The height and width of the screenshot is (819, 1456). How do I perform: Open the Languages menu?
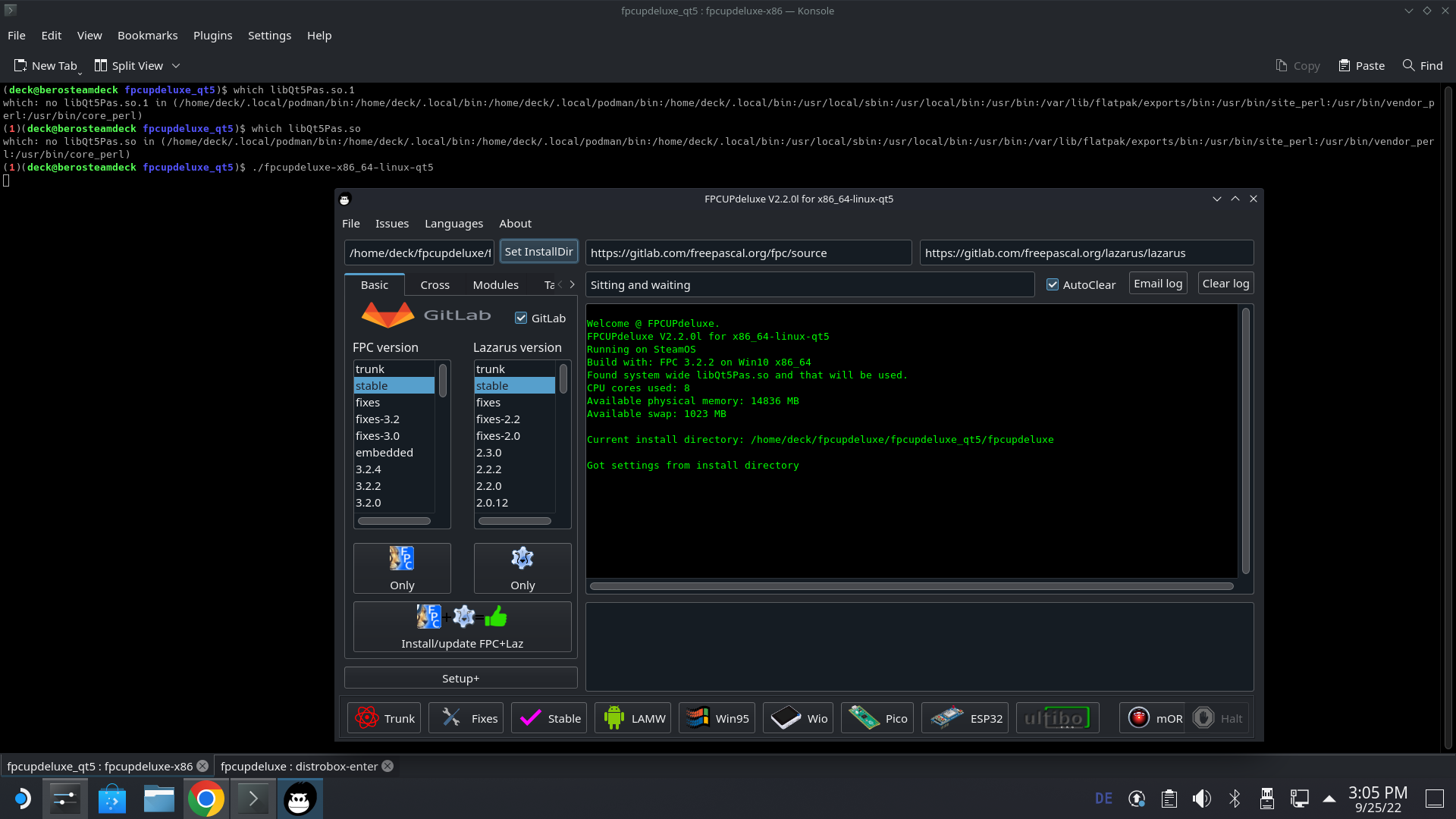(453, 224)
